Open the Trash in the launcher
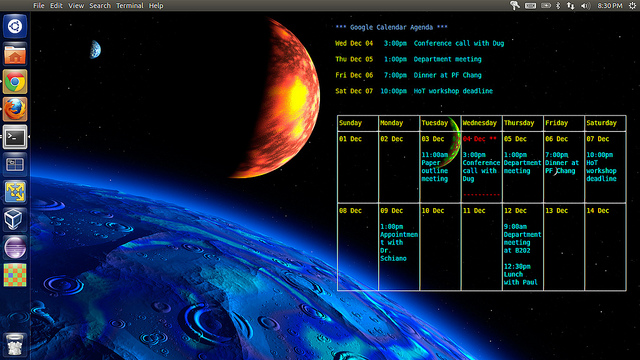Image resolution: width=640 pixels, height=360 pixels. click(15, 344)
